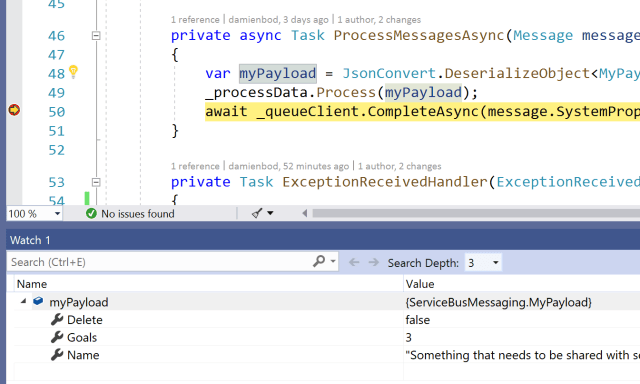Image resolution: width=640 pixels, height=384 pixels.
Task: Click the '1 reference' CodeLens above ProcessMessagesAsync
Action: click(x=195, y=20)
